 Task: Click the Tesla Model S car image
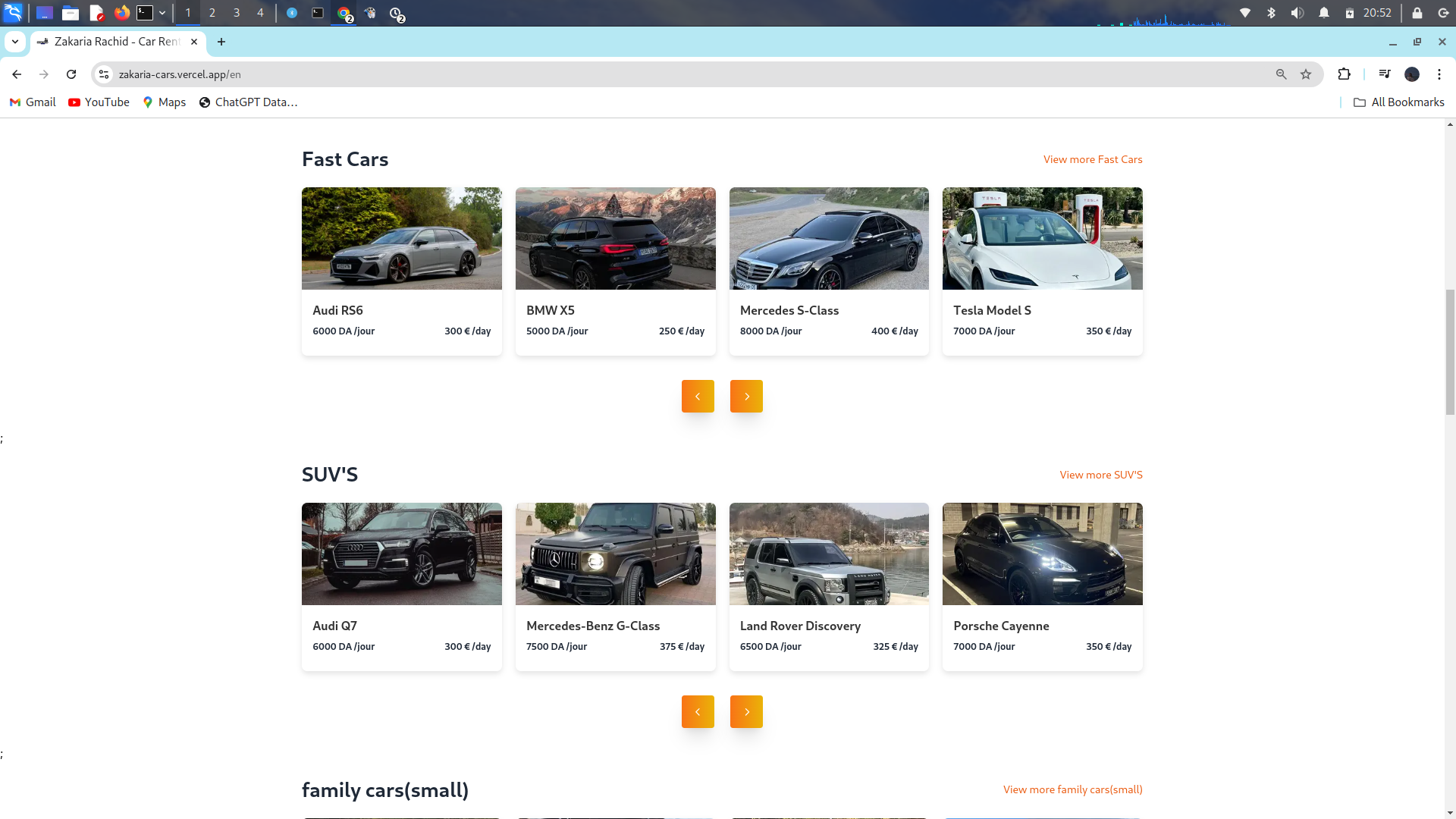point(1042,239)
